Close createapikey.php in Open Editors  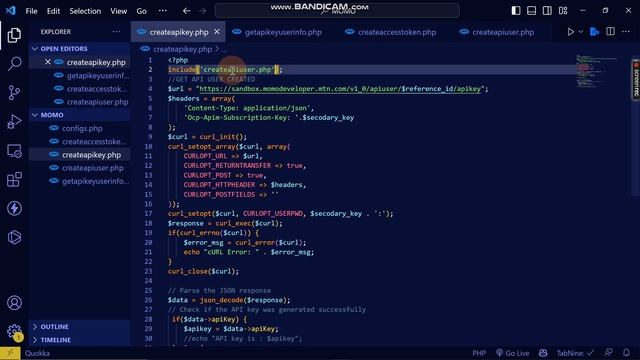[48, 62]
